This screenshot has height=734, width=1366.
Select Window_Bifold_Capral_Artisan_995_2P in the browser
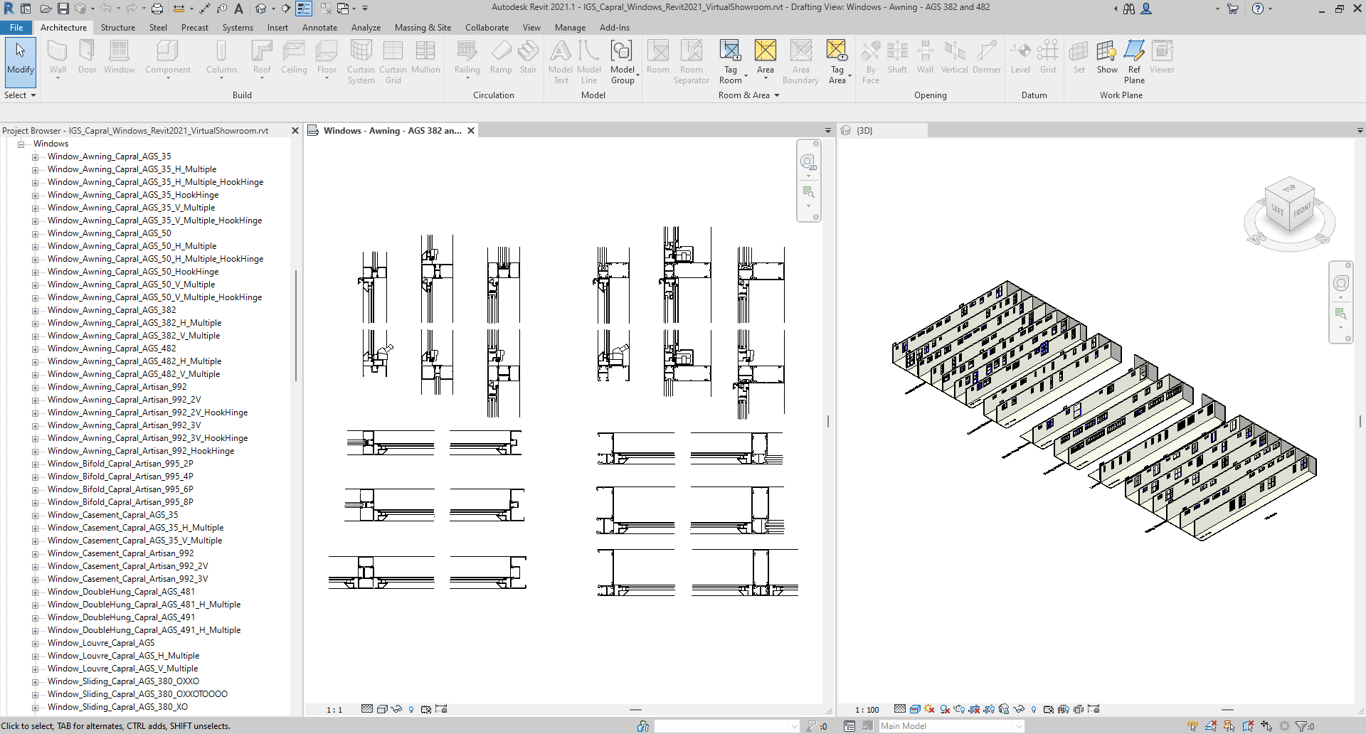120,464
